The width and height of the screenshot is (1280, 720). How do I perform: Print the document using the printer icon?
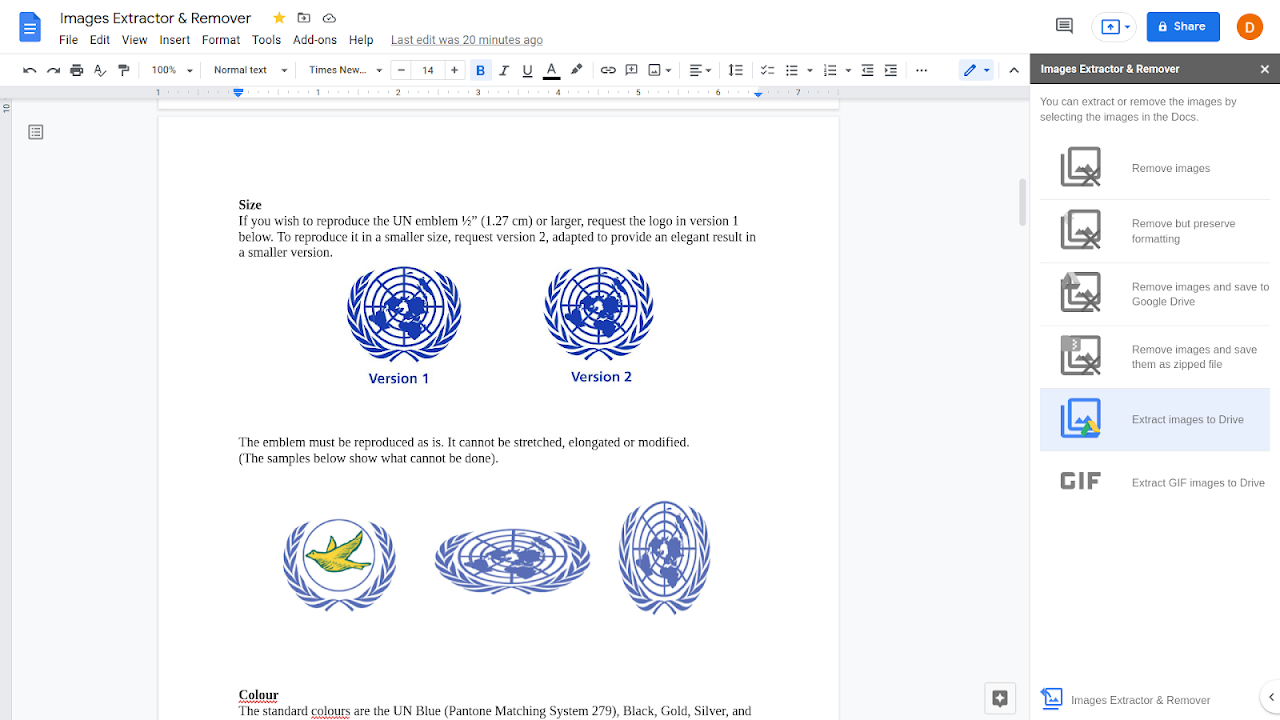(x=77, y=70)
